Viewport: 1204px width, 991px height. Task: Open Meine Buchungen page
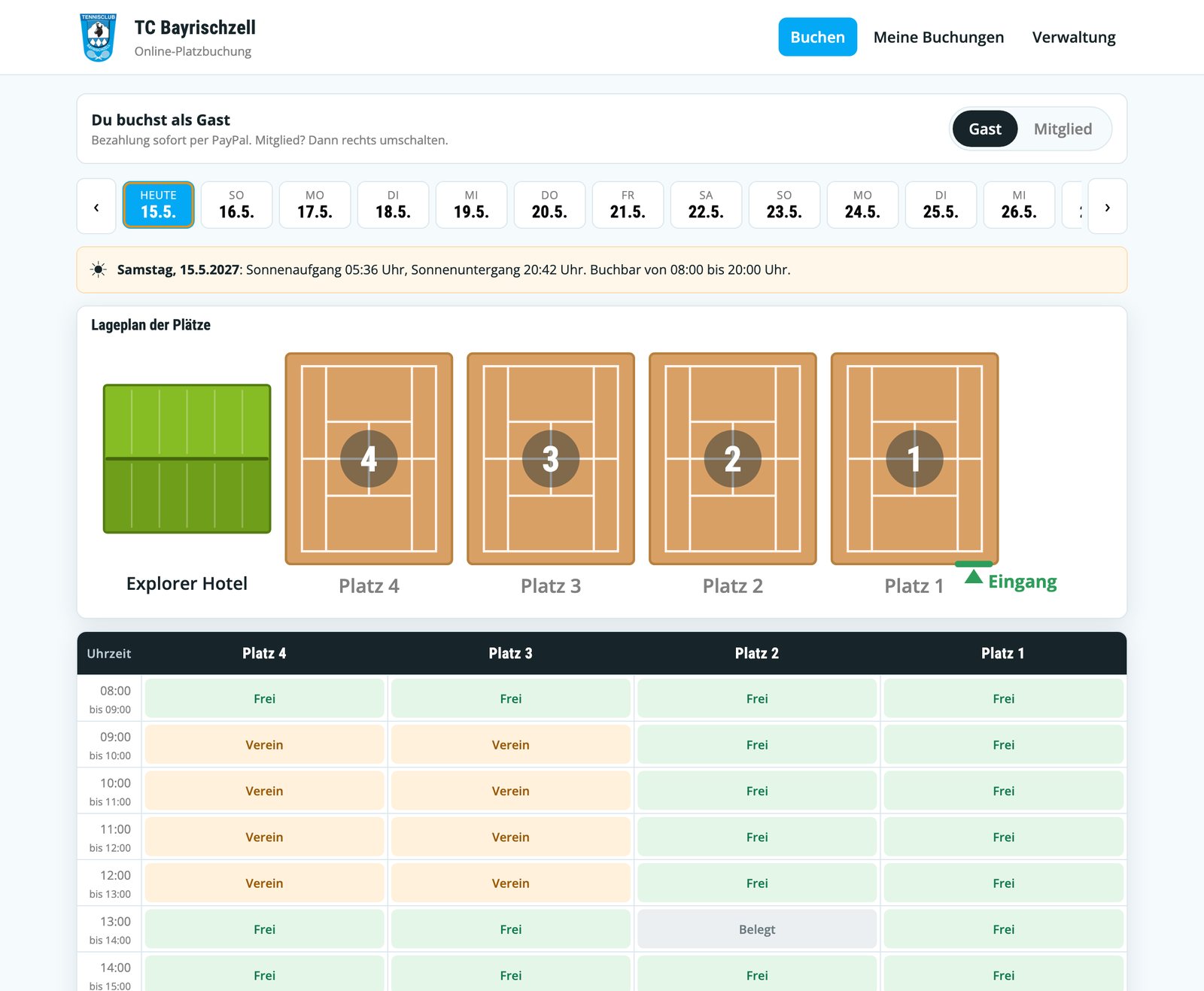[x=938, y=37]
